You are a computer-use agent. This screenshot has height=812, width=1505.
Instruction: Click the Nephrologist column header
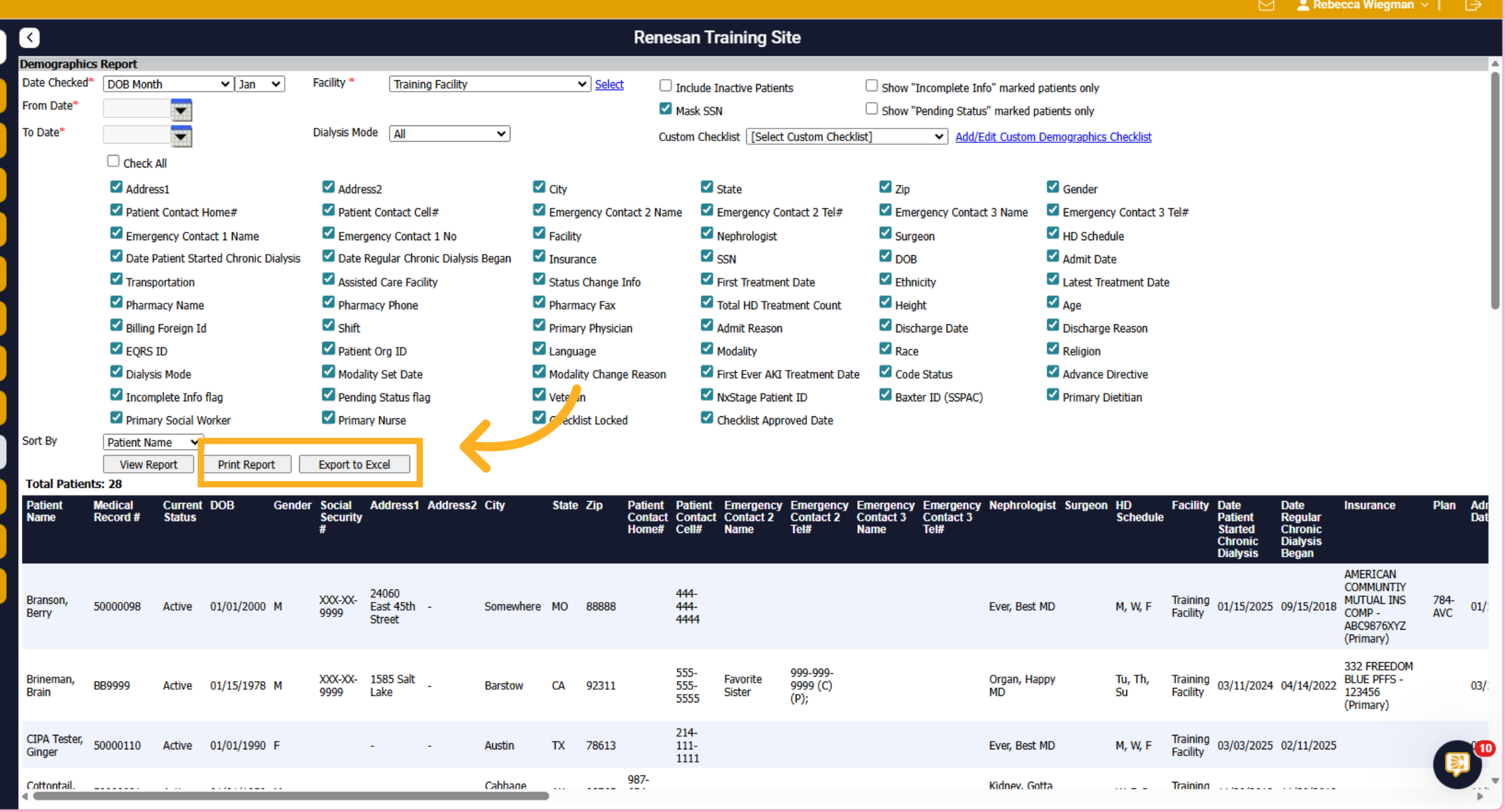[x=1022, y=505]
